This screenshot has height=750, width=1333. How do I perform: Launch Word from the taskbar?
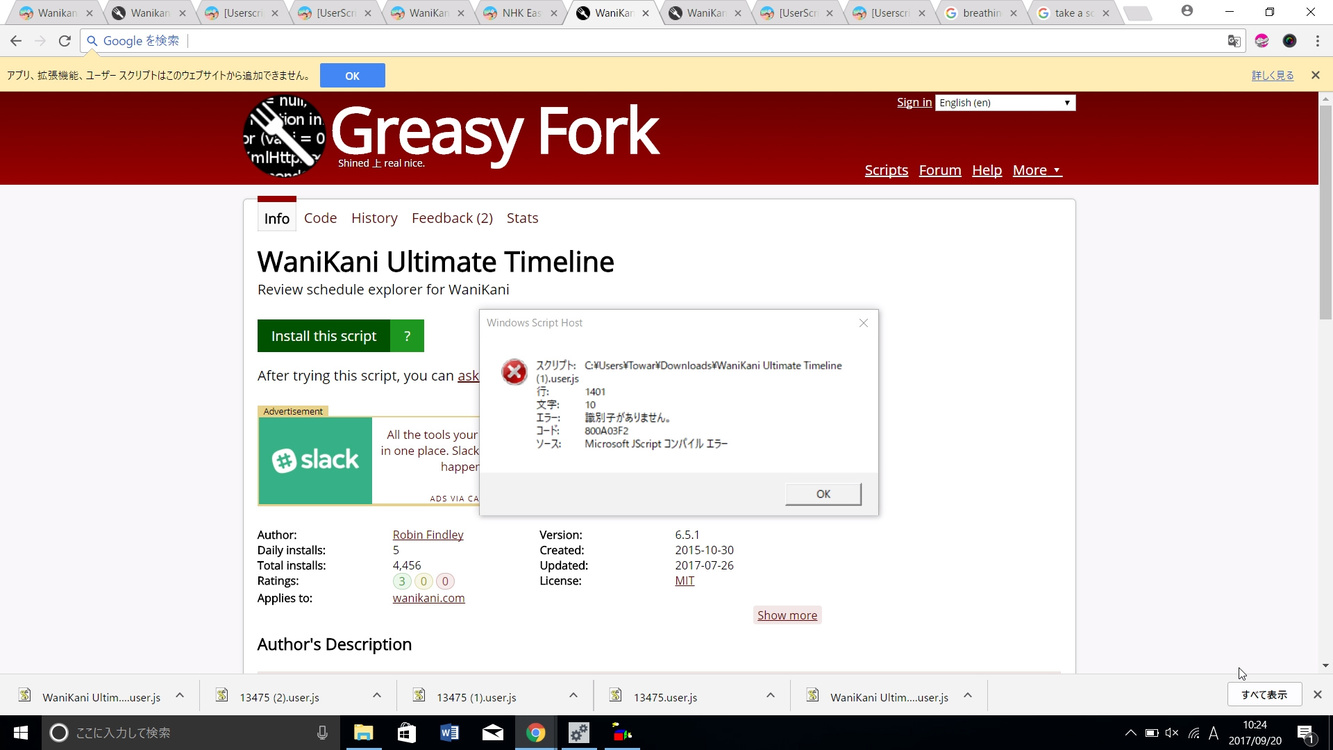point(449,733)
